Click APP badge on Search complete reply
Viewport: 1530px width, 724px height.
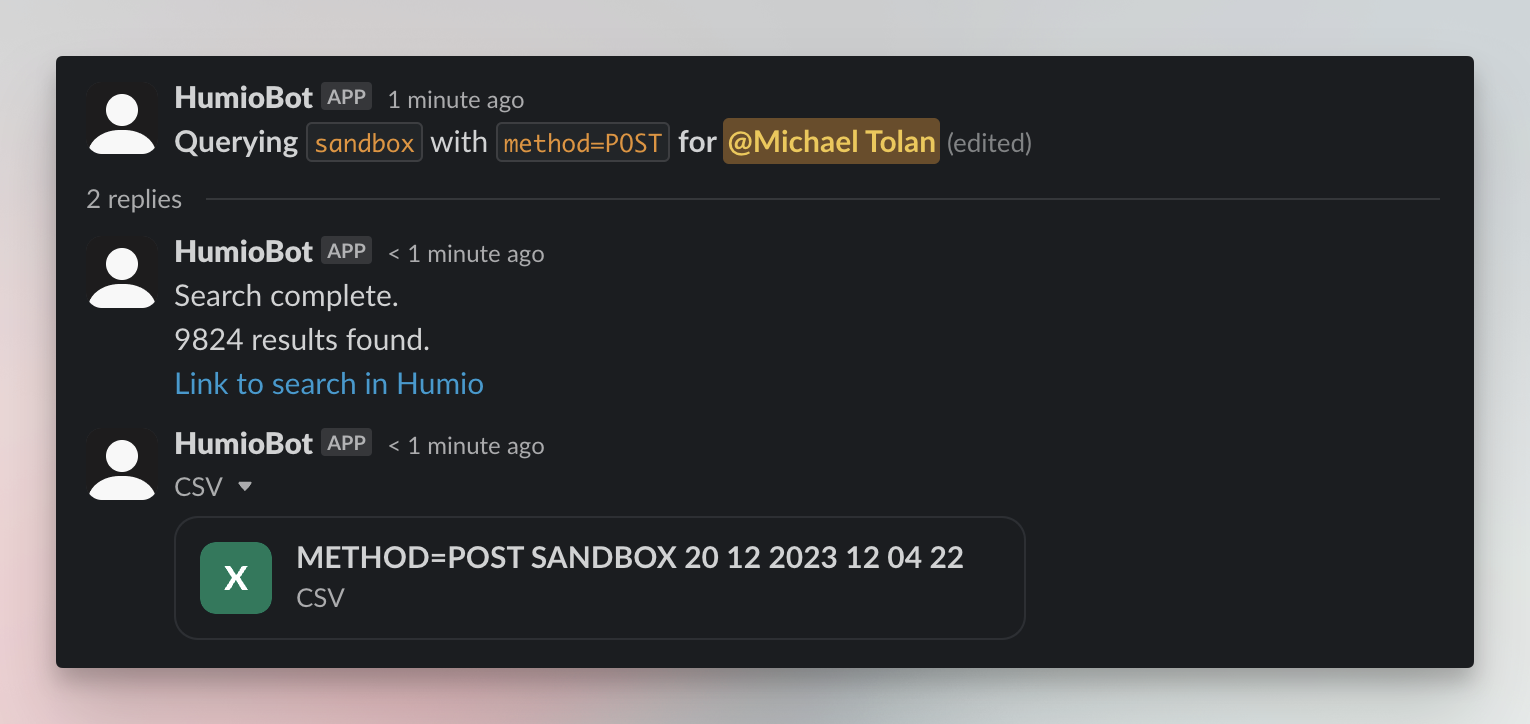(347, 251)
